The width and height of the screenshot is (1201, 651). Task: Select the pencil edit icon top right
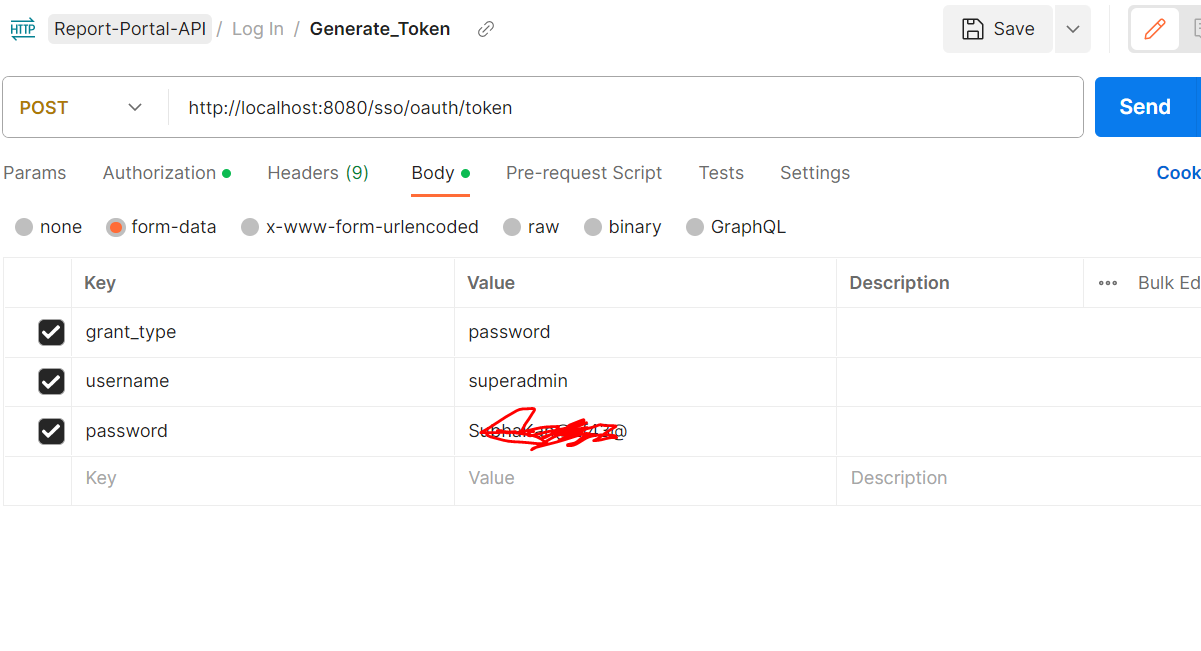tap(1157, 29)
